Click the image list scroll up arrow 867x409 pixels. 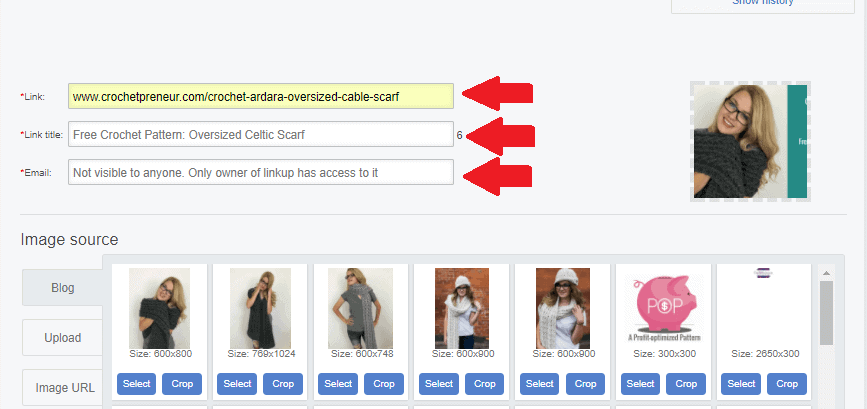826,273
